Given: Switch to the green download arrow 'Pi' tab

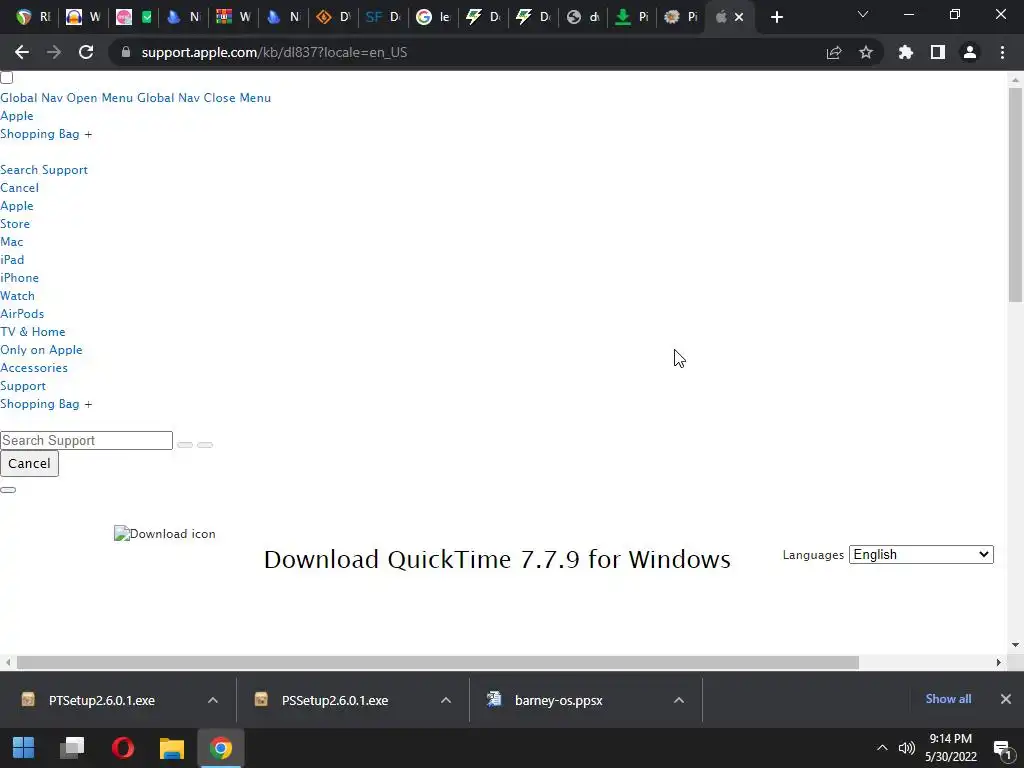Looking at the screenshot, I should point(633,18).
